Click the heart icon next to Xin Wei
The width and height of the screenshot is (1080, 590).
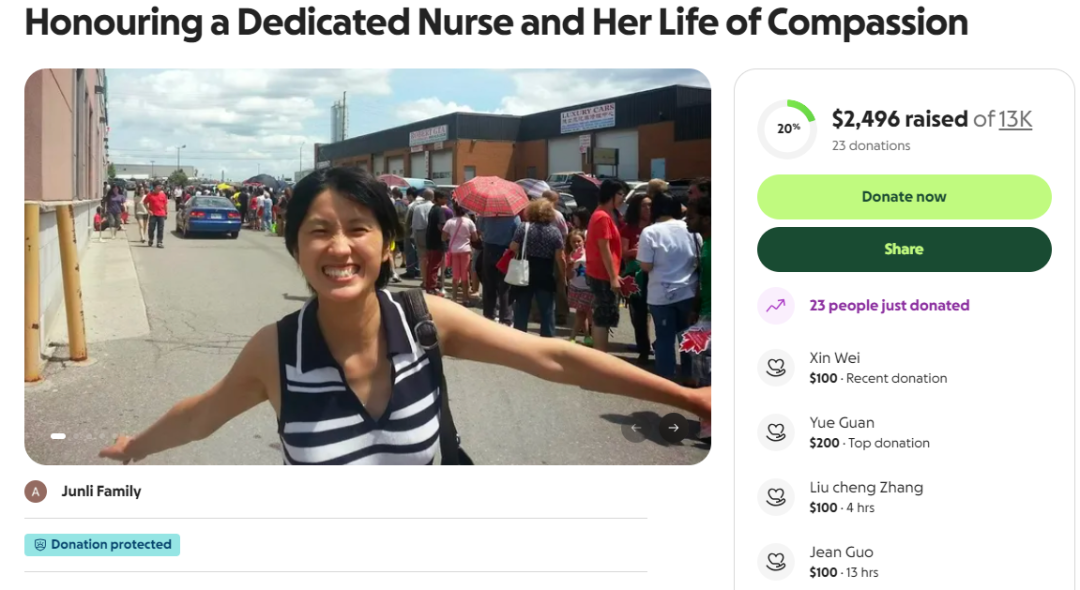[776, 368]
